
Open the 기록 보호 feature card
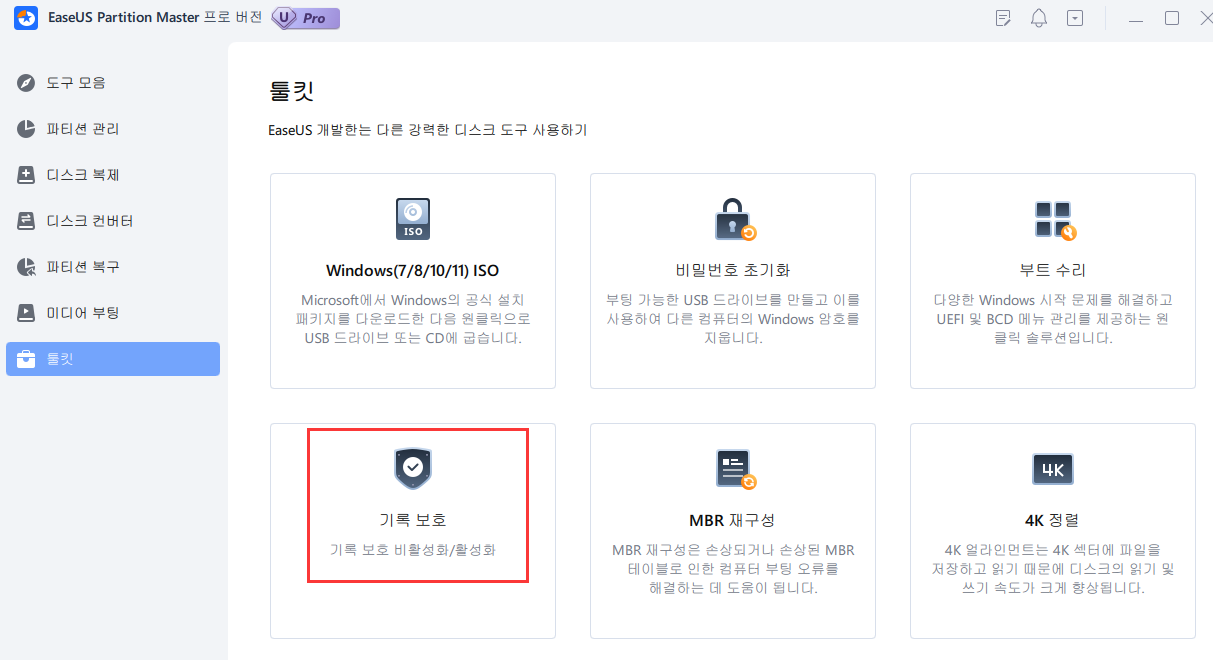click(412, 505)
